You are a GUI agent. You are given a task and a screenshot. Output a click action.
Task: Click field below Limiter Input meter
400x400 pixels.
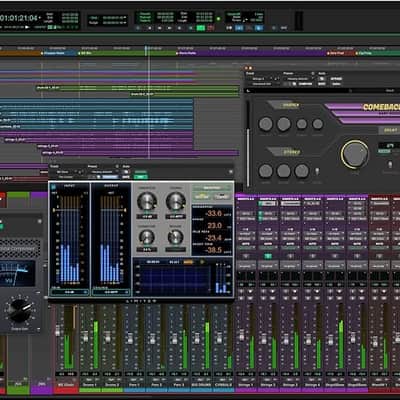[69, 292]
